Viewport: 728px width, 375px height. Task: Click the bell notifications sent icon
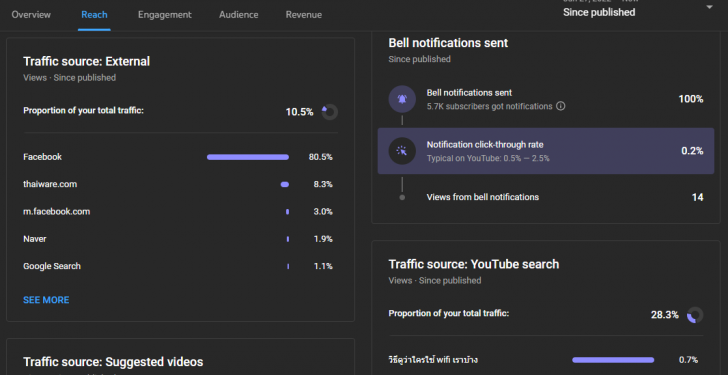402,99
